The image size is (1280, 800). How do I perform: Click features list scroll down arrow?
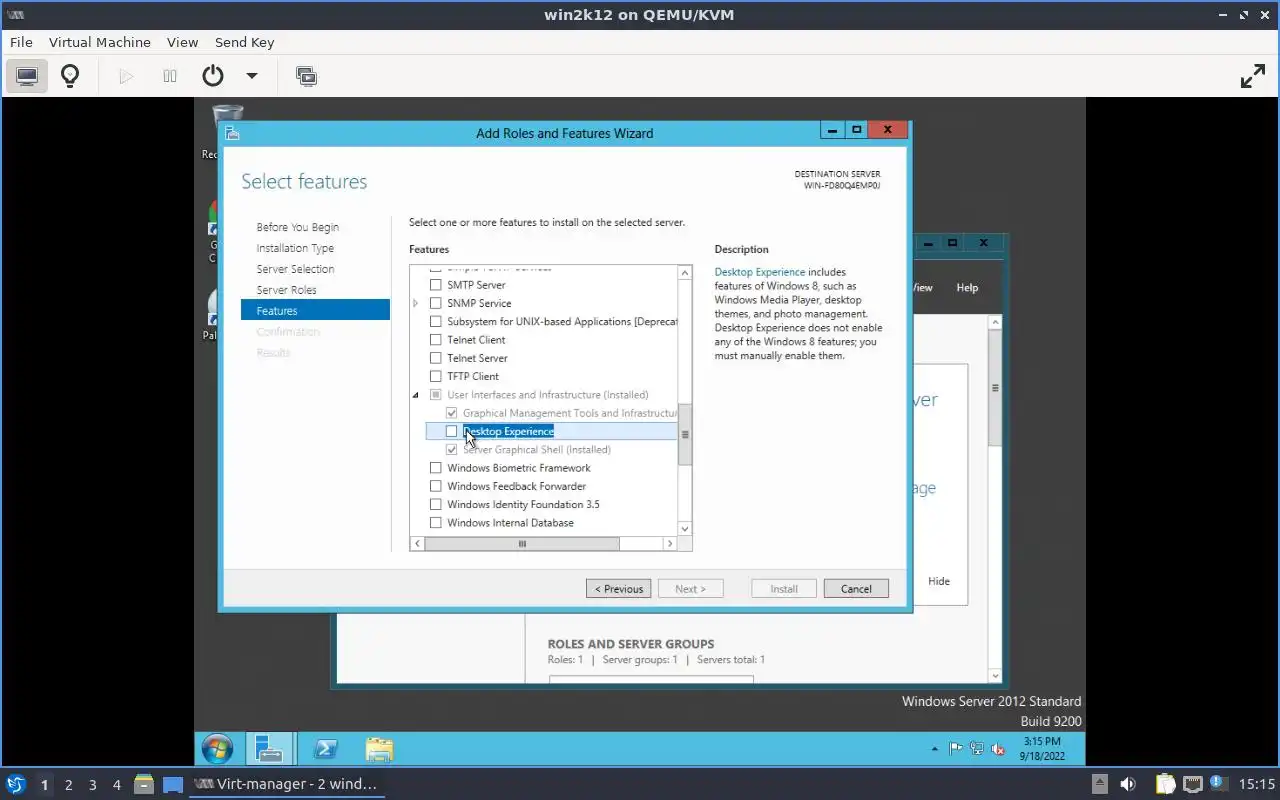(x=685, y=529)
